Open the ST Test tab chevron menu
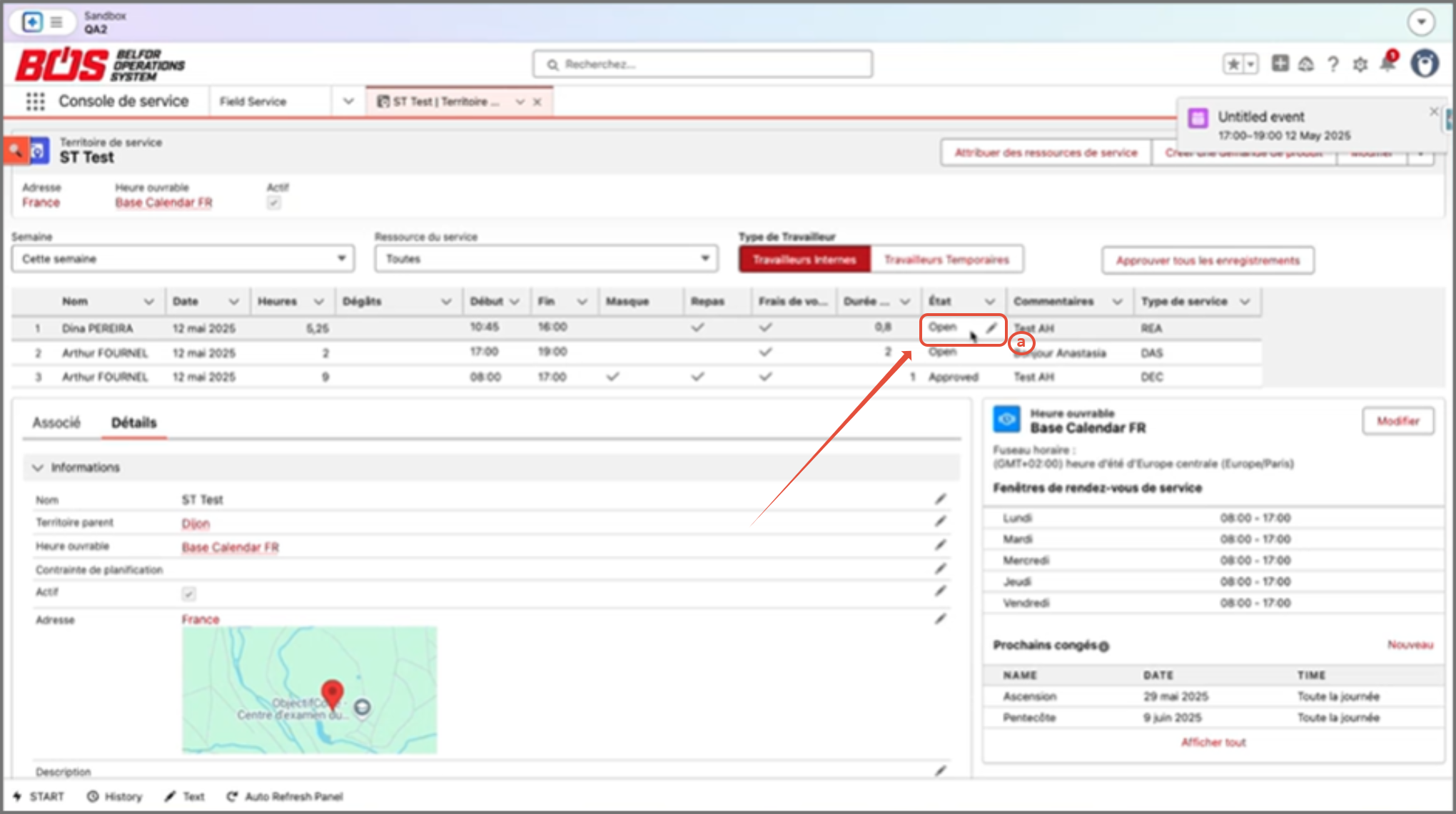 click(x=520, y=102)
